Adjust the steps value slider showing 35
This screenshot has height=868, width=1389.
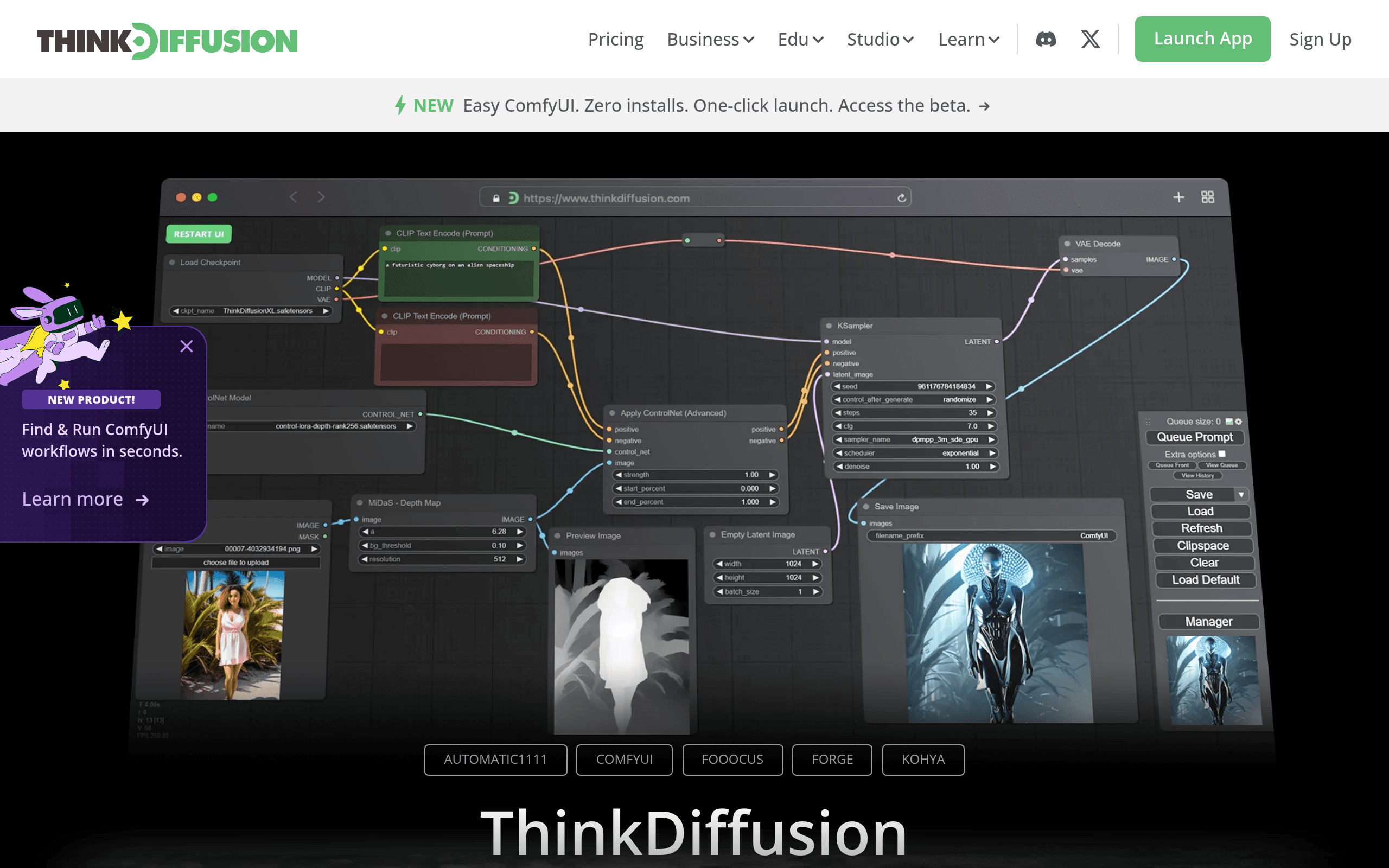(914, 413)
